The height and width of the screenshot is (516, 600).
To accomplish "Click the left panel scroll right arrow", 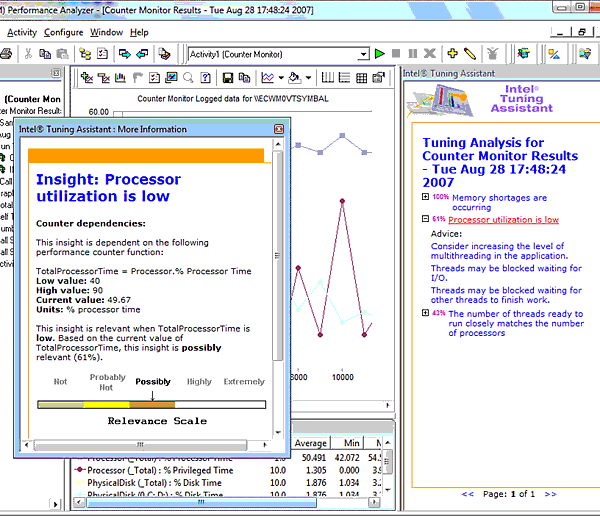I will click(x=55, y=504).
